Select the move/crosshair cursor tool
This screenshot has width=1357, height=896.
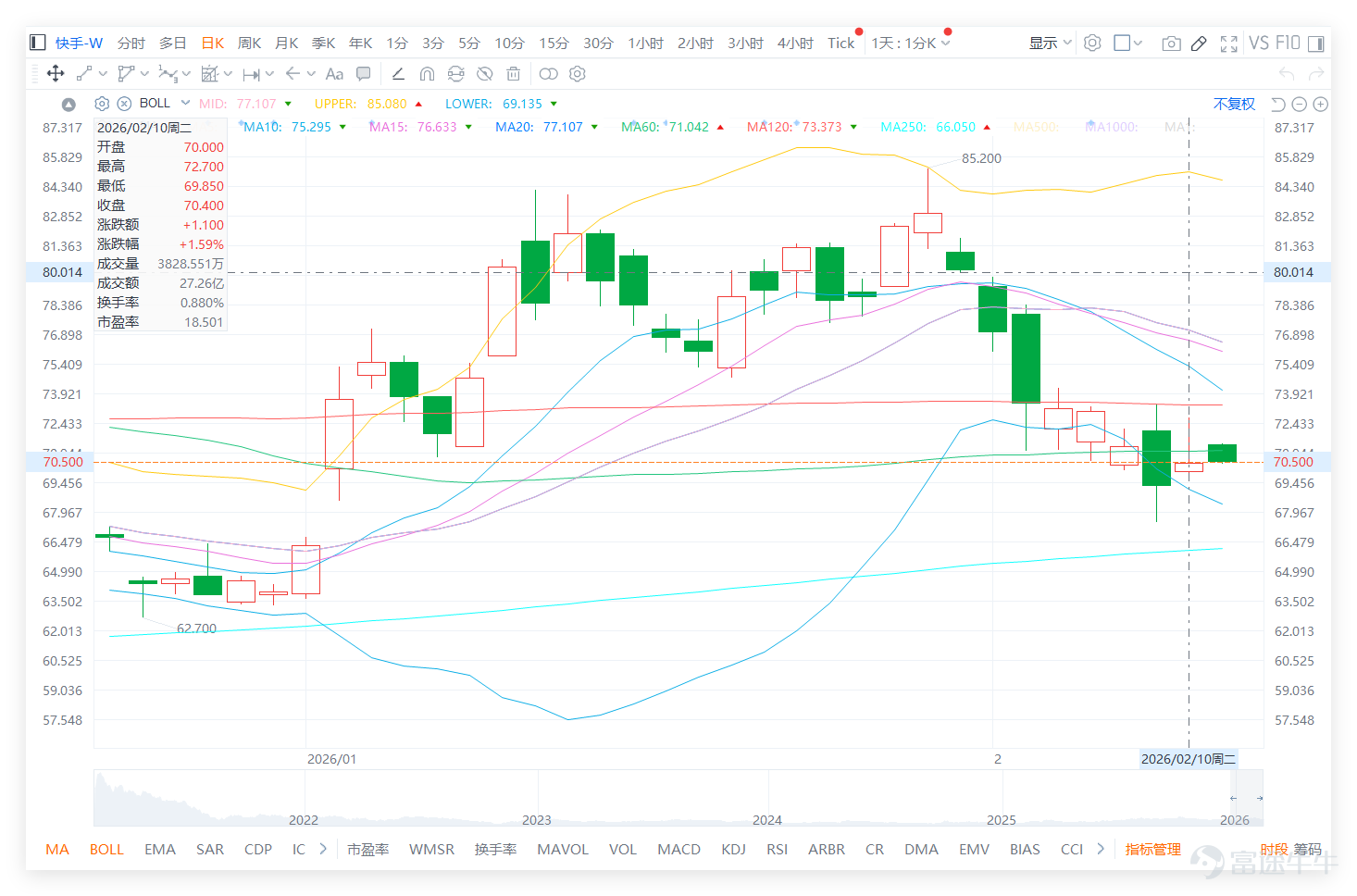click(x=56, y=74)
